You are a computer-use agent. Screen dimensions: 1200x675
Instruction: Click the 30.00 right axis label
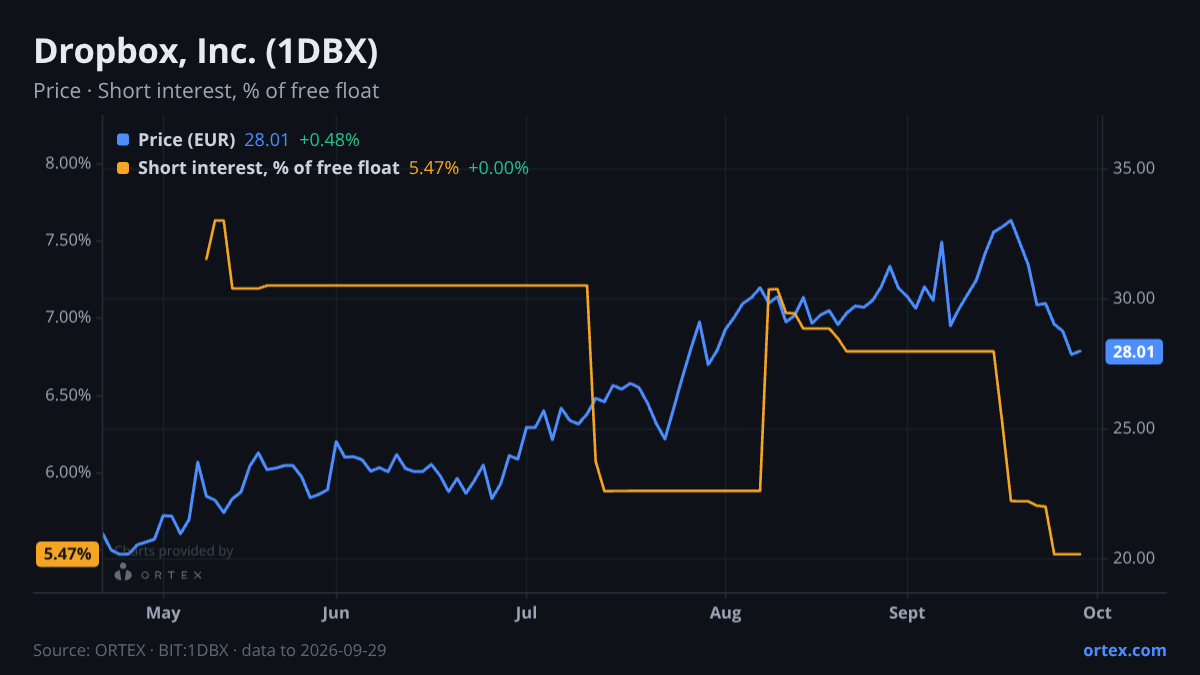point(1134,298)
